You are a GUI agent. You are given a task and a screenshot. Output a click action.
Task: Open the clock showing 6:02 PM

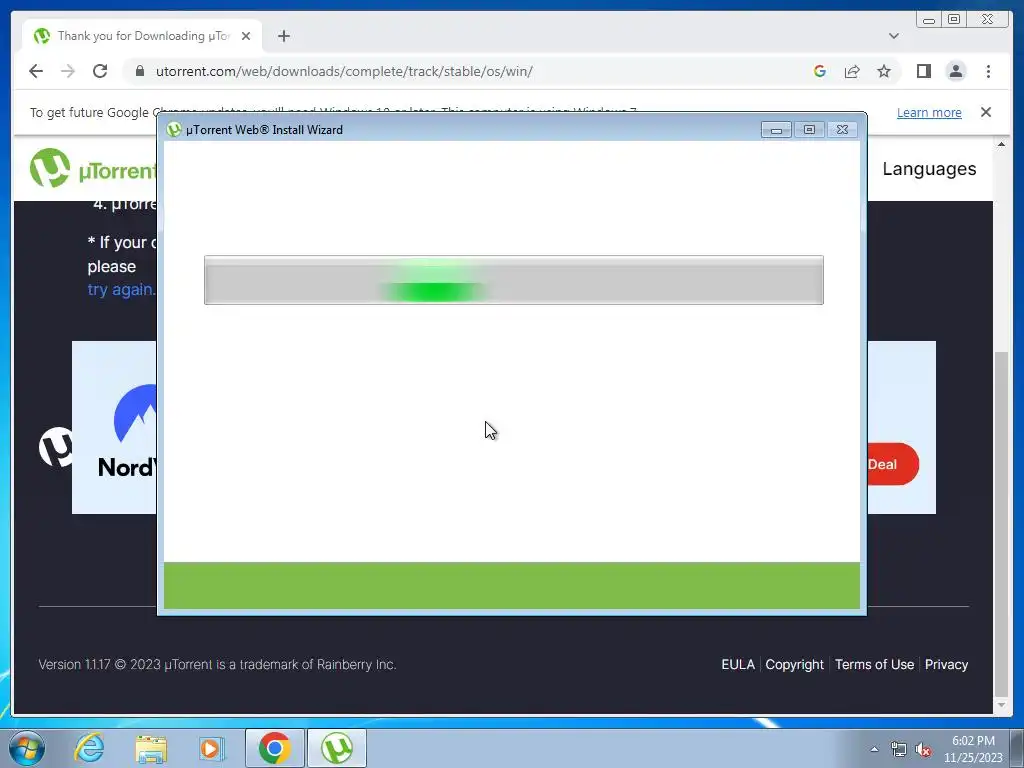973,749
